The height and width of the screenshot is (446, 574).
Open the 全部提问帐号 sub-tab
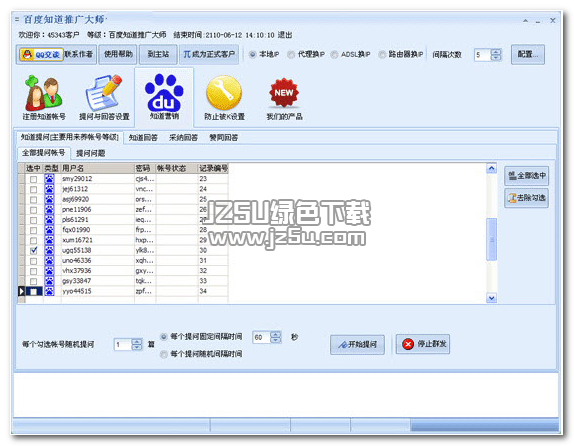point(43,153)
